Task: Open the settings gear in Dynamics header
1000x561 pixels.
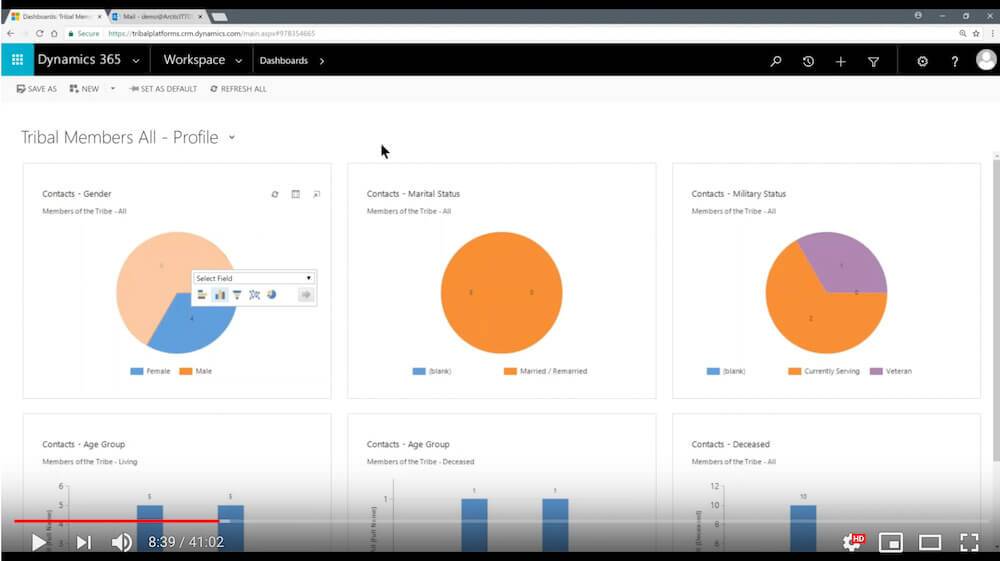Action: click(922, 61)
